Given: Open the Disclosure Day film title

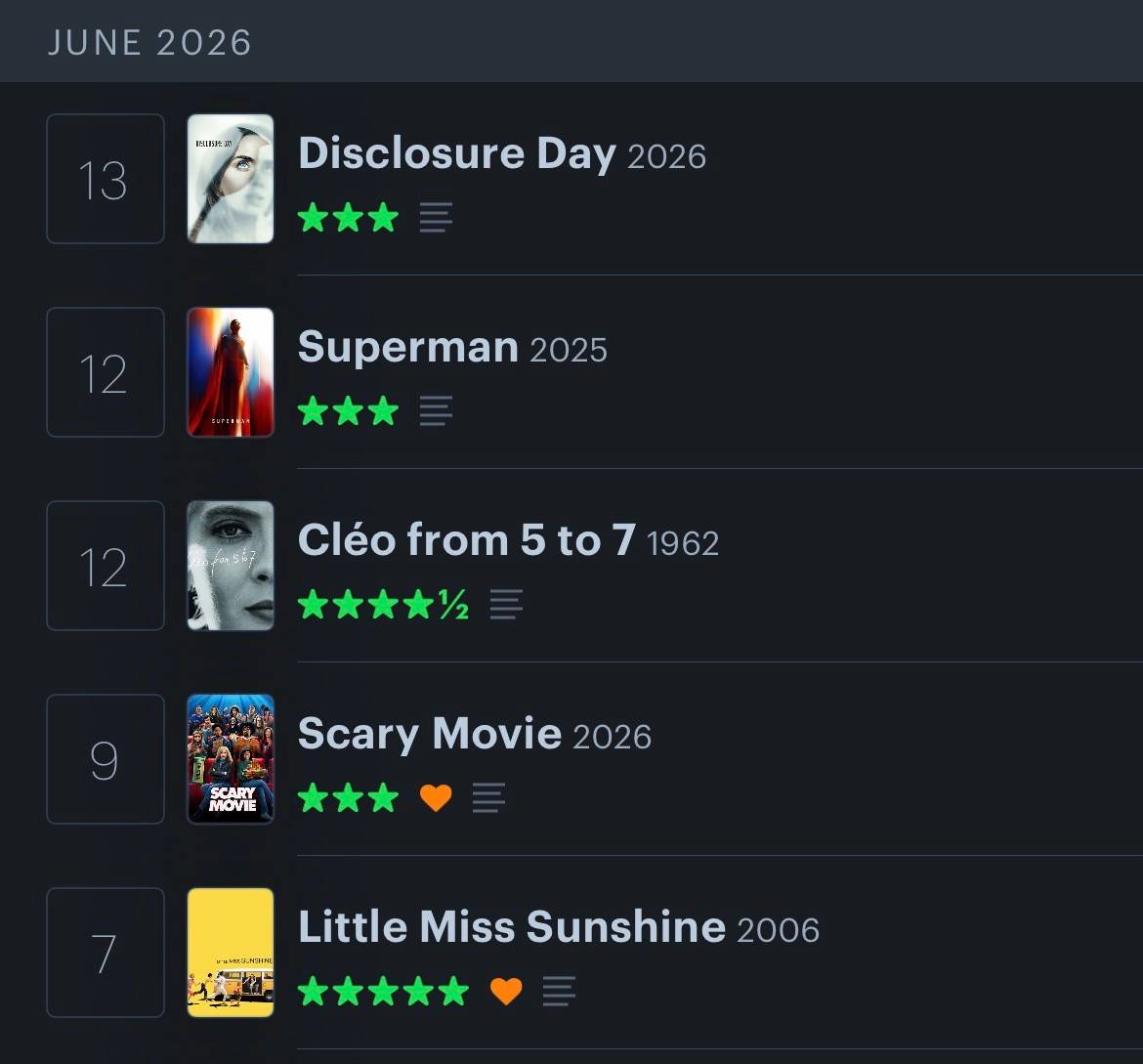Looking at the screenshot, I should 457,153.
